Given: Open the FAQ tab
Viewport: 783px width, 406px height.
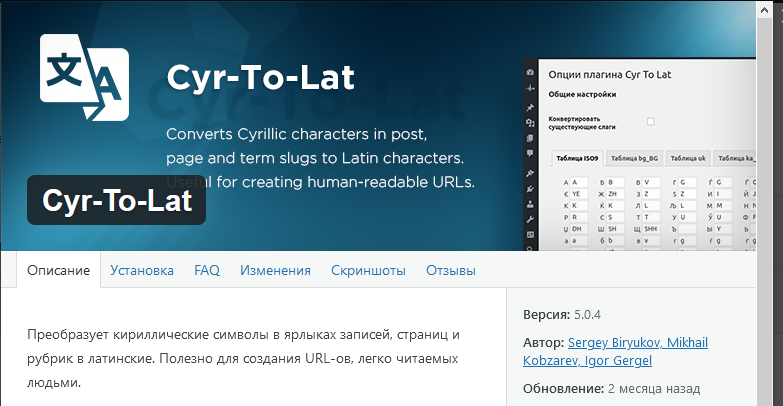Looking at the screenshot, I should point(207,270).
